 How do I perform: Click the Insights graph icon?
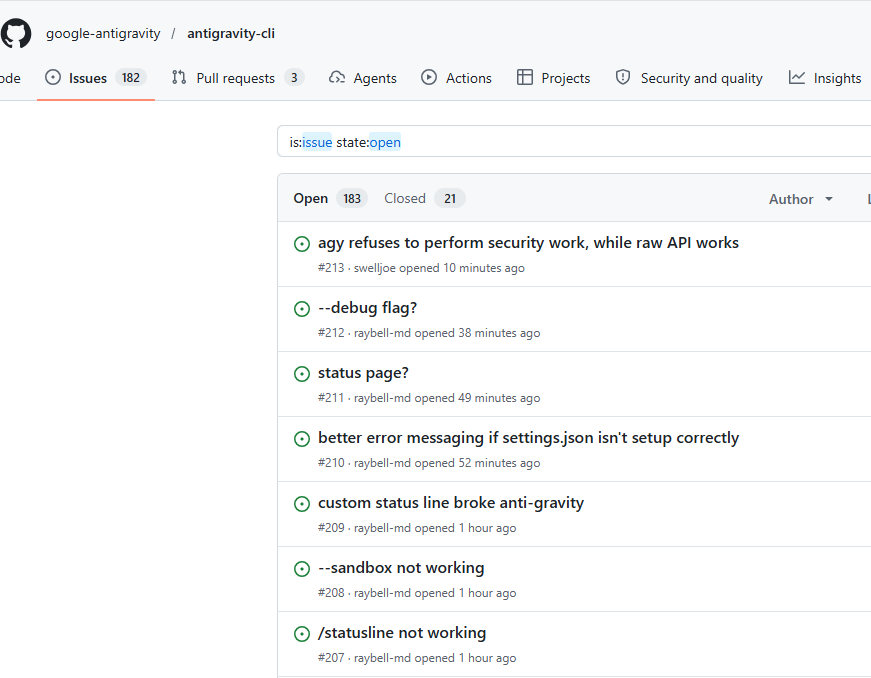[797, 77]
